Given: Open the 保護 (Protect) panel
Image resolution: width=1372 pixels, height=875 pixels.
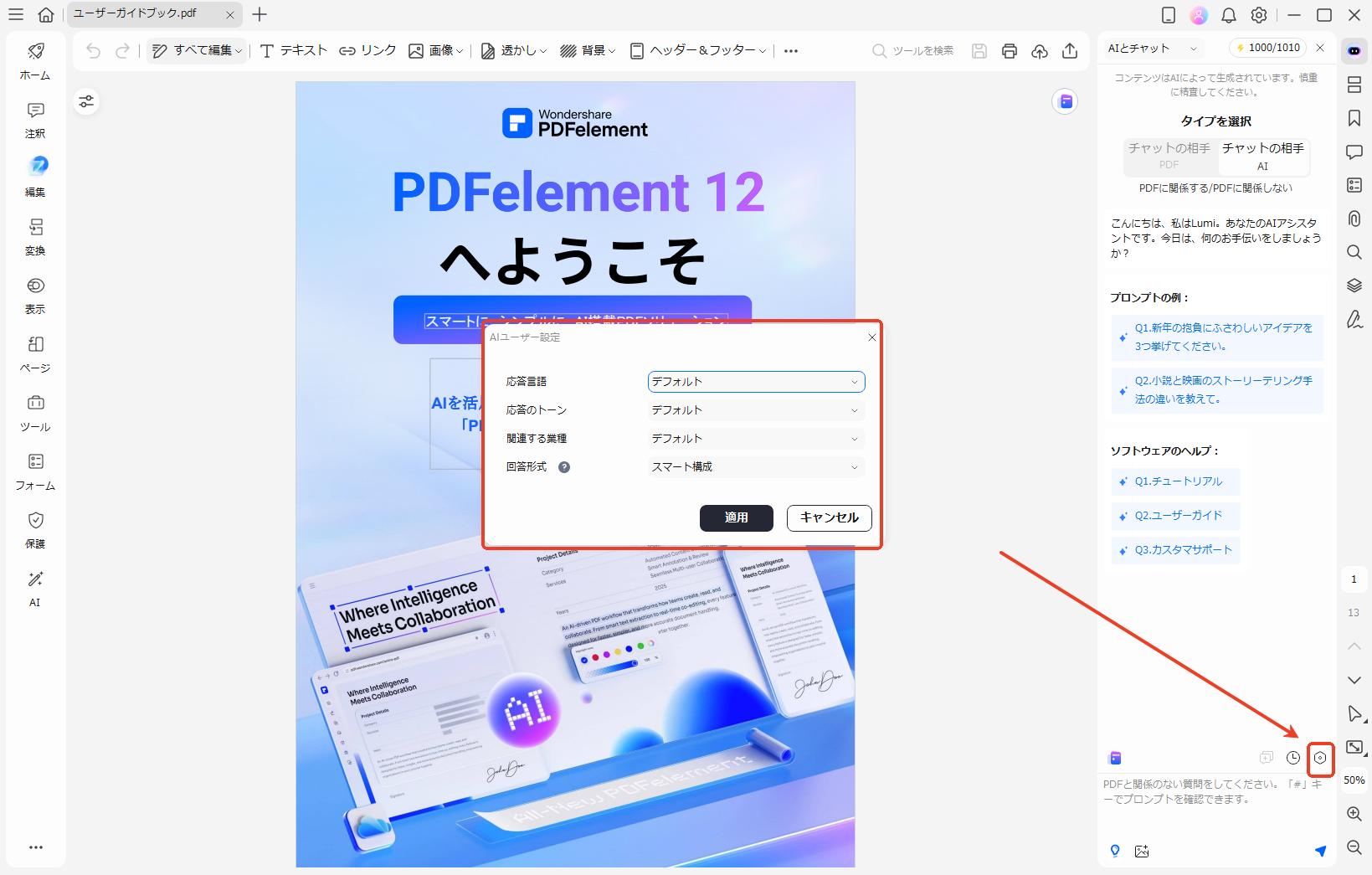Looking at the screenshot, I should tap(34, 530).
